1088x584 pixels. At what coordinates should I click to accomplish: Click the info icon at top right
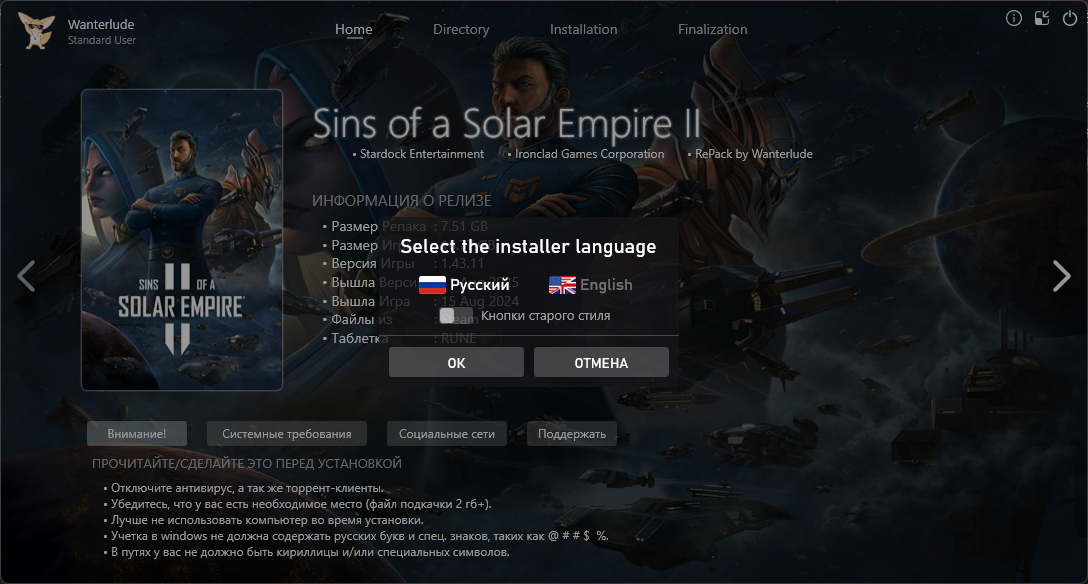1014,19
